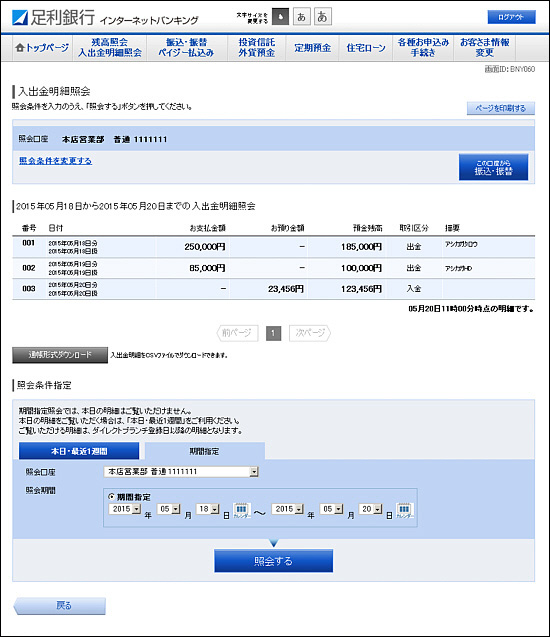Screen dimensions: 550x637
Task: Click balance 185,000円 cell
Action: coord(362,247)
